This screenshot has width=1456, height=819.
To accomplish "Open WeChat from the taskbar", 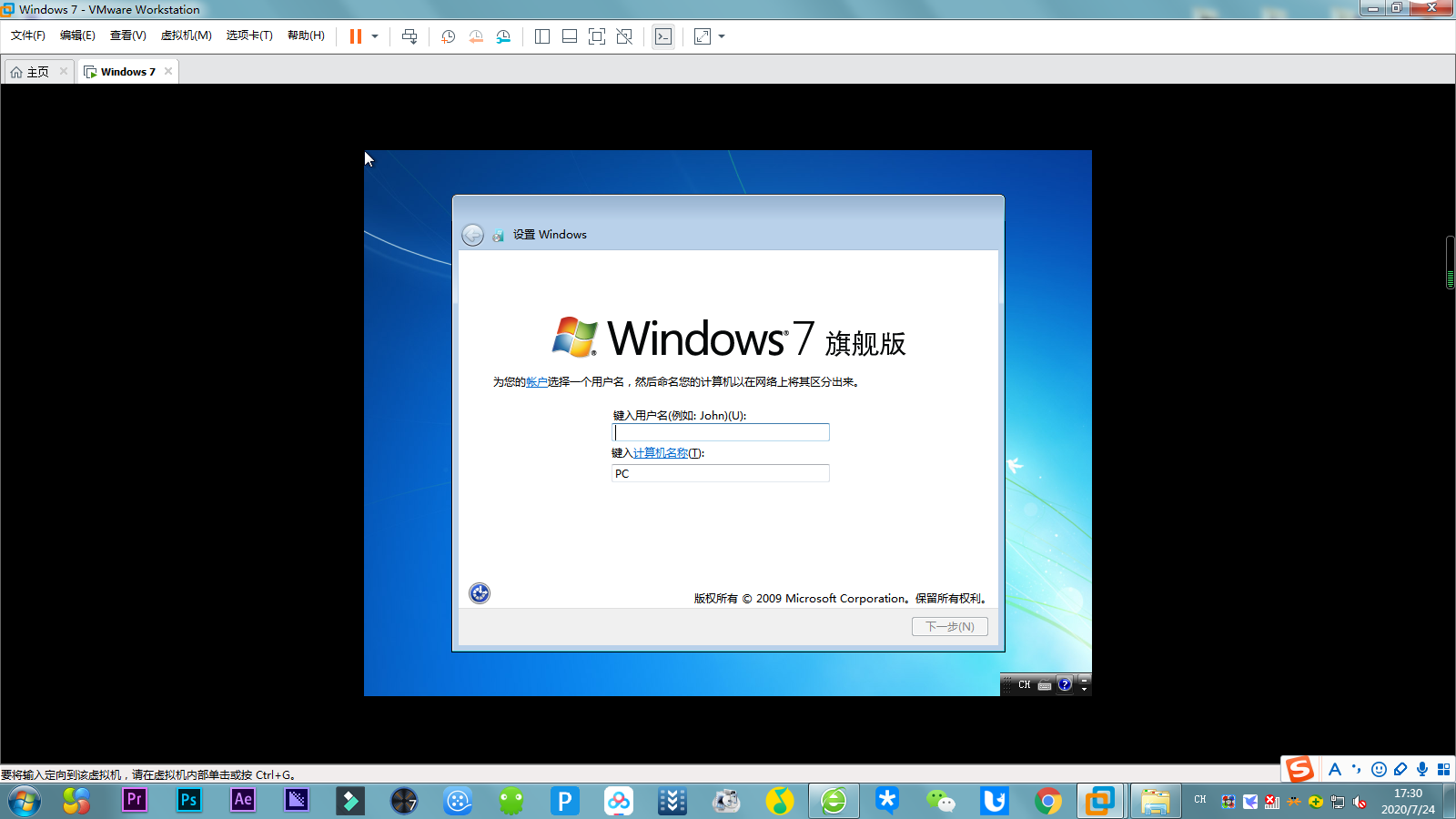I will [x=940, y=801].
